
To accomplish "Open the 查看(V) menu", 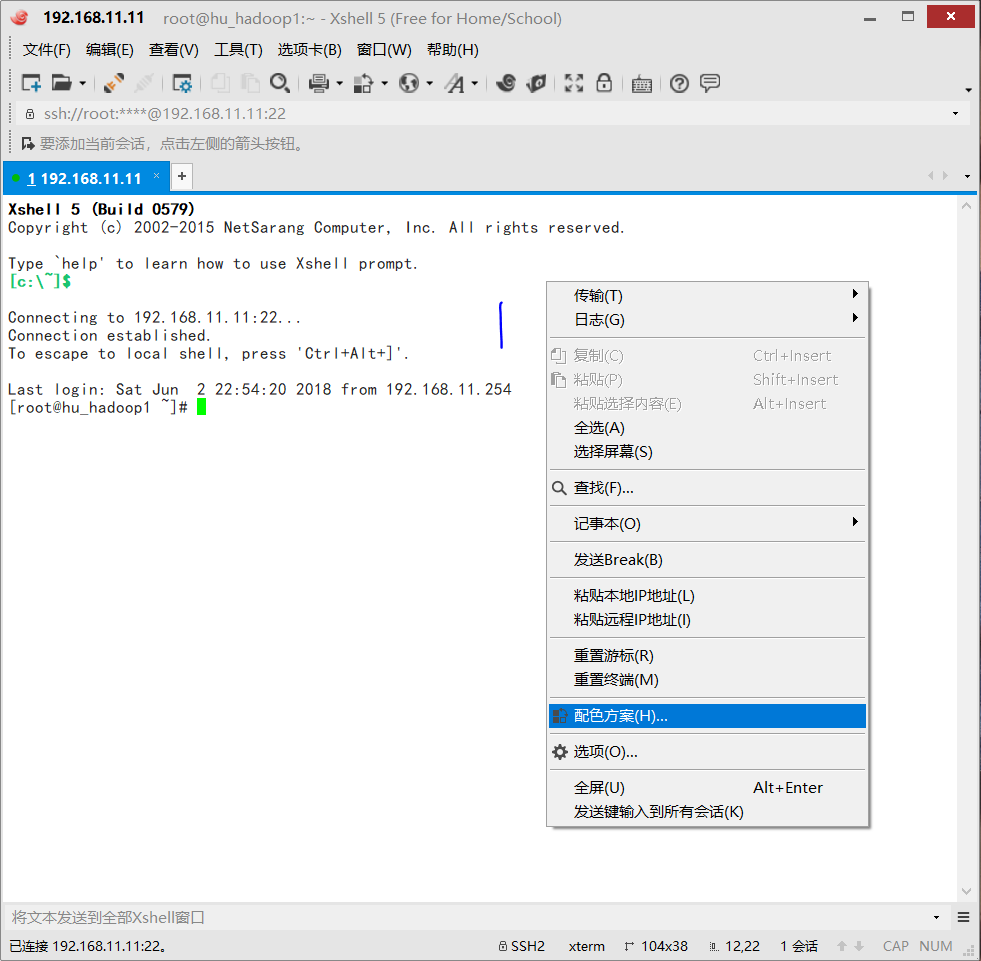I will (x=173, y=49).
